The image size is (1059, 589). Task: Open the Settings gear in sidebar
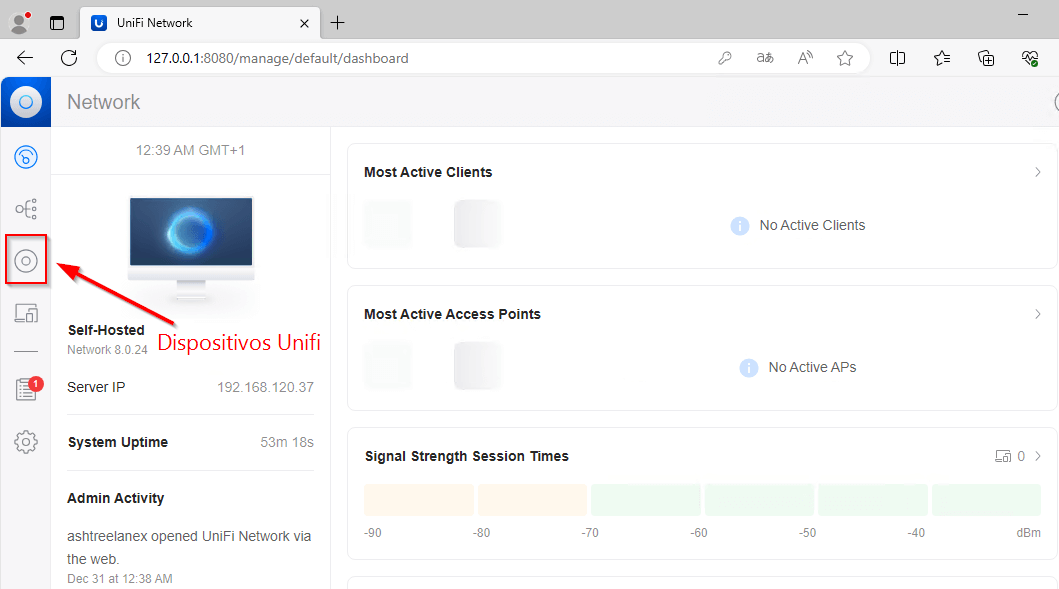point(26,441)
